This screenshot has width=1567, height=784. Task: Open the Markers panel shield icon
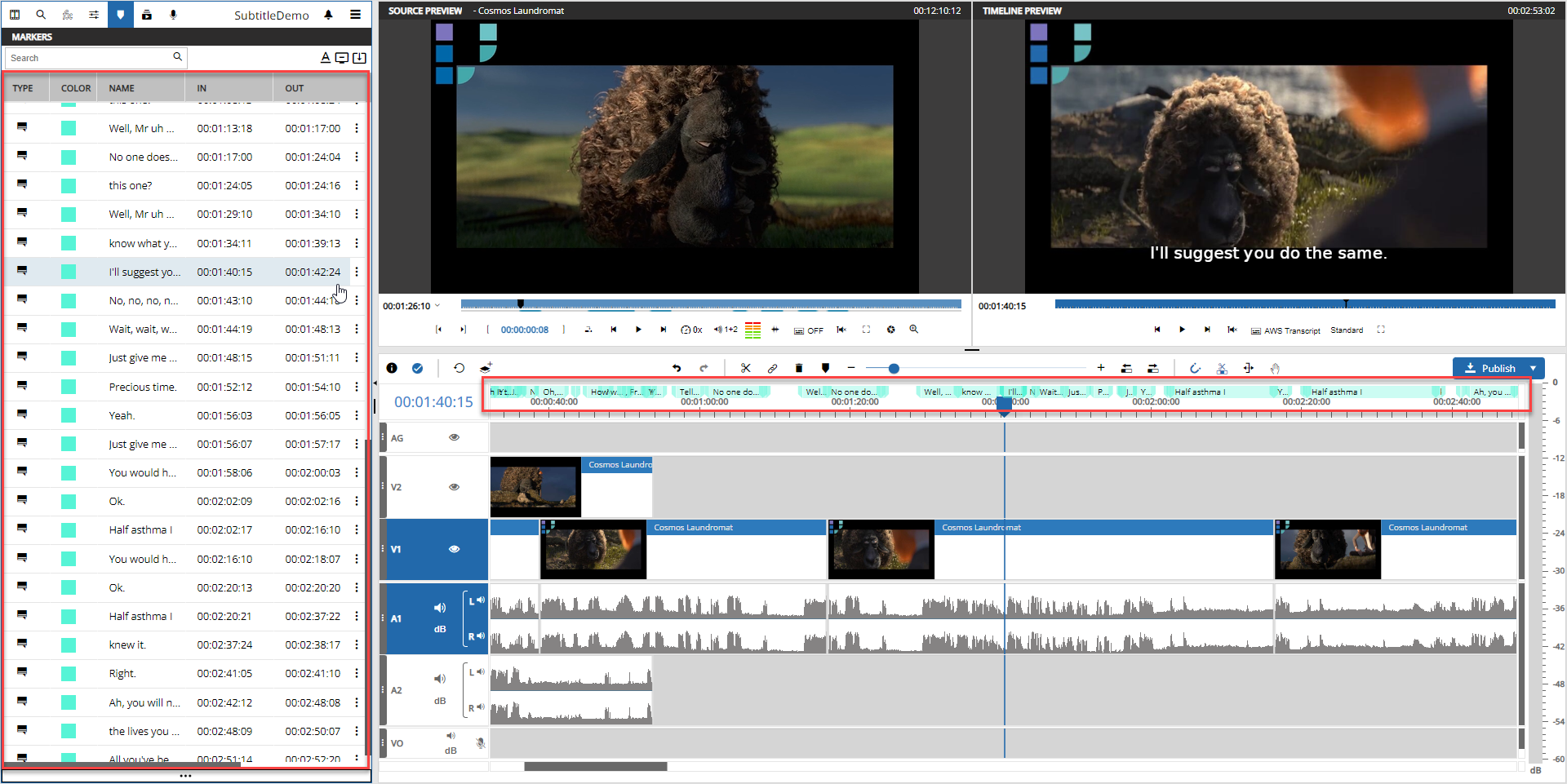pyautogui.click(x=120, y=15)
